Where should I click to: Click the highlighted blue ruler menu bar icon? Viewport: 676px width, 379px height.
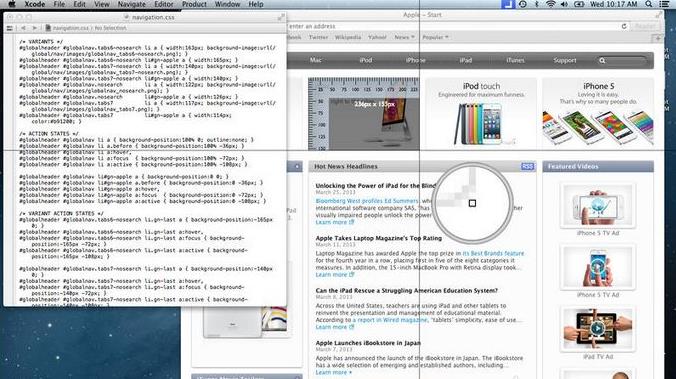[x=508, y=4]
